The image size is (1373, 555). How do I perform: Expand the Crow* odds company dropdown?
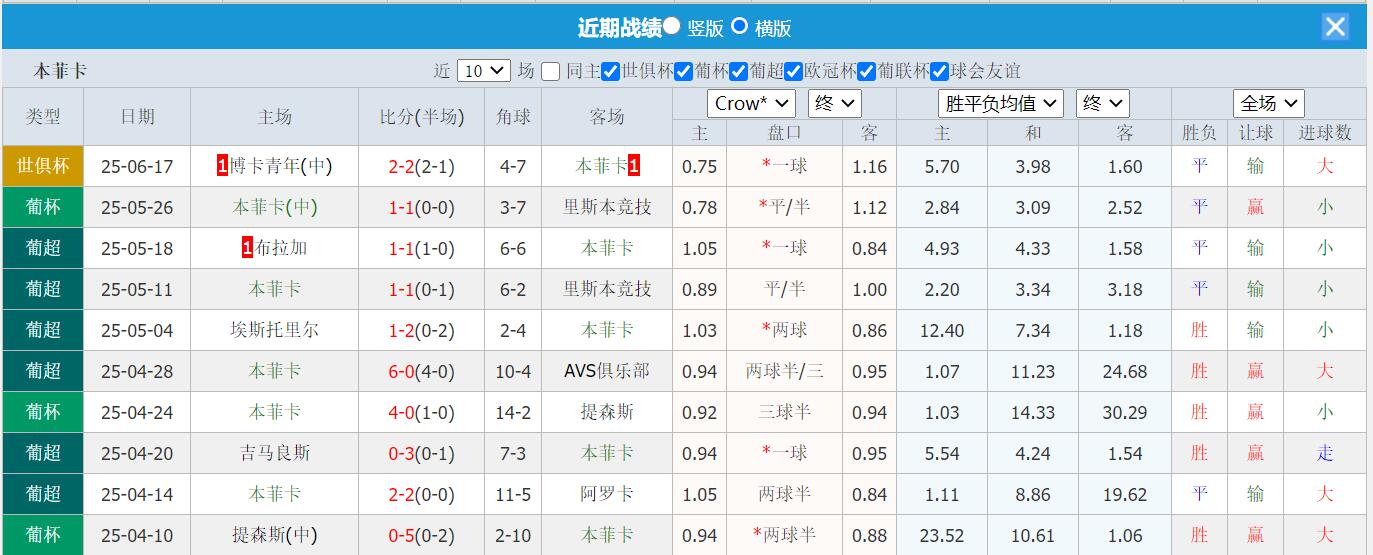[x=752, y=103]
